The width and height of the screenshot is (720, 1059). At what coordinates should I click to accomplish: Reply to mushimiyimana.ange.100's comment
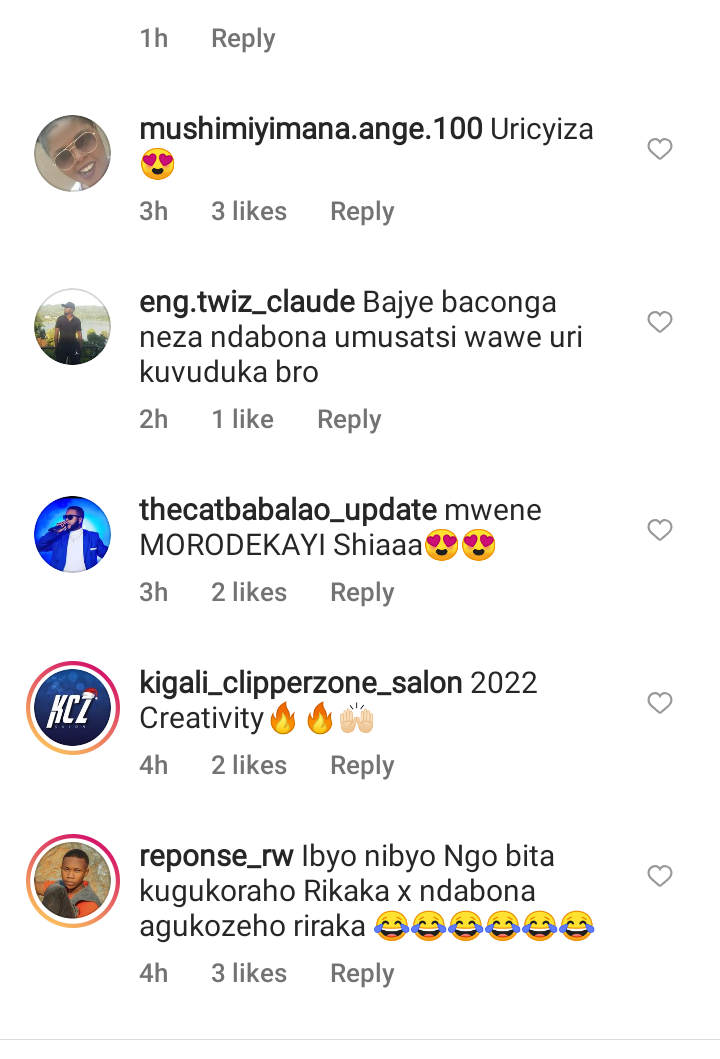click(362, 212)
